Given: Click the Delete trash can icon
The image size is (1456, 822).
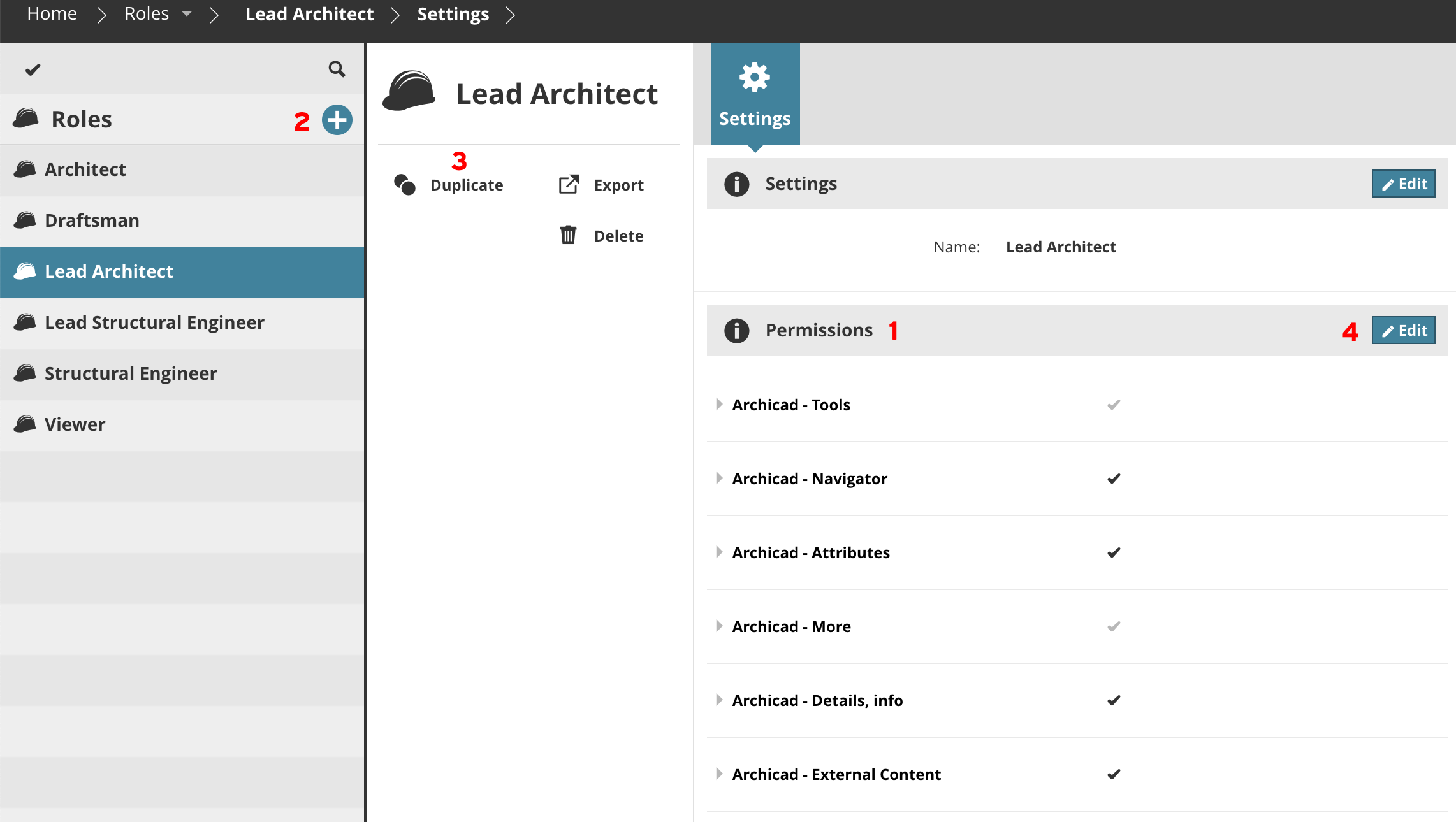Looking at the screenshot, I should click(x=568, y=234).
